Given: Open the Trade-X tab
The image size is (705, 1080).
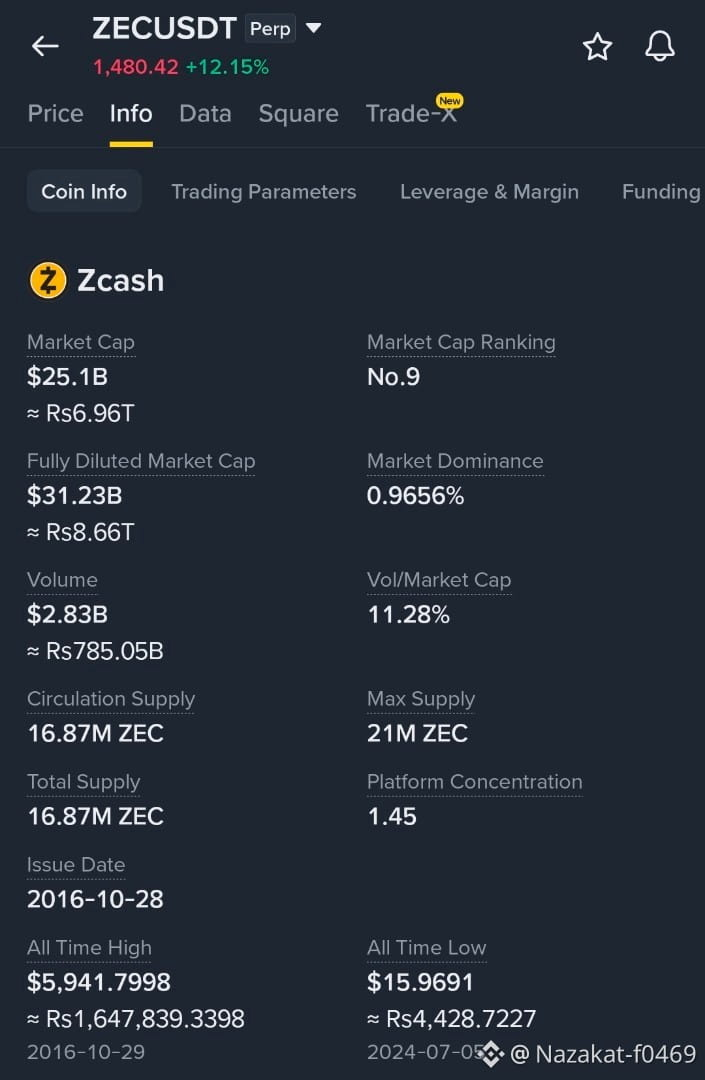Looking at the screenshot, I should click(411, 114).
